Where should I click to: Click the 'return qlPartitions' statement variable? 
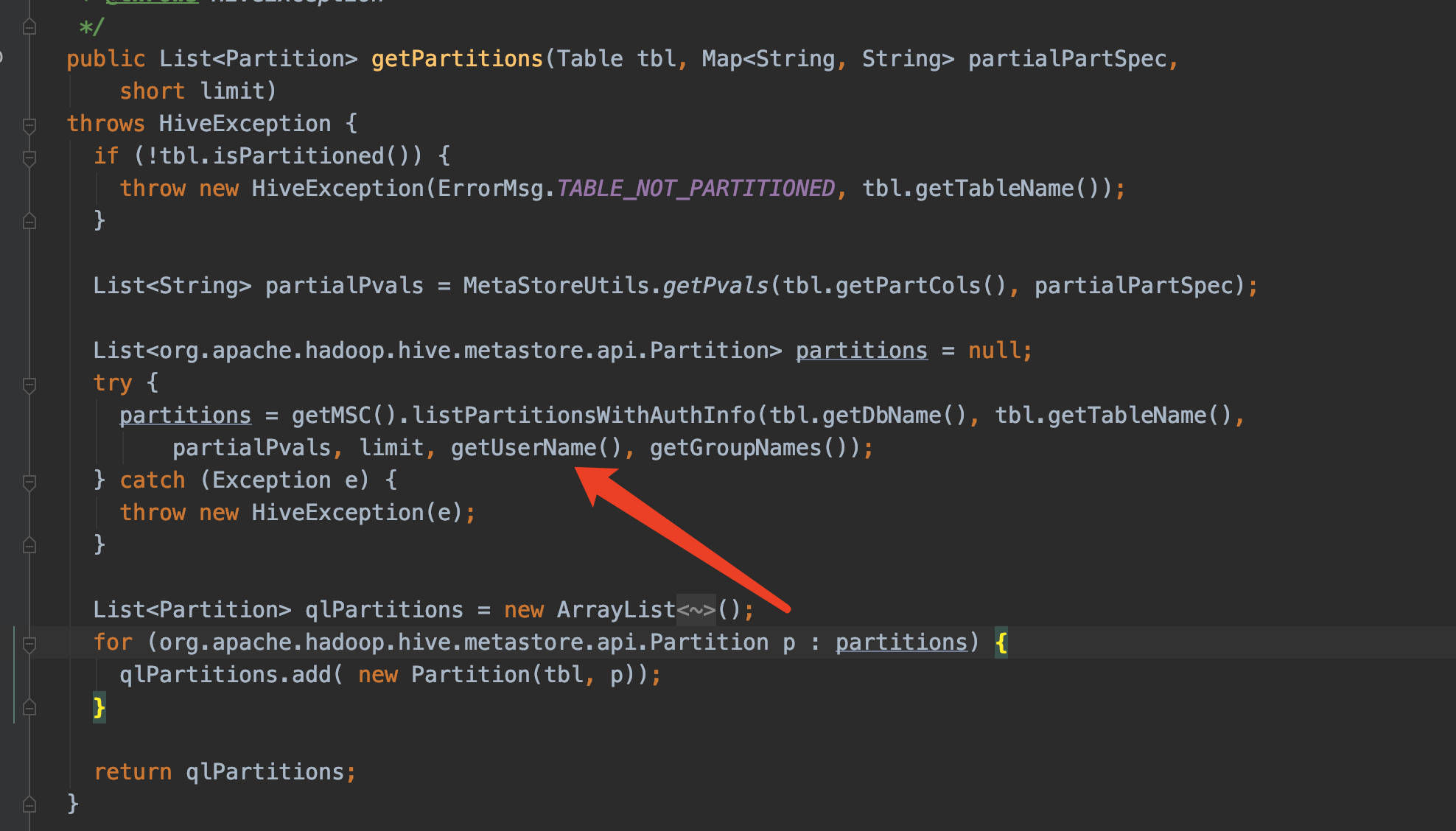click(x=265, y=772)
